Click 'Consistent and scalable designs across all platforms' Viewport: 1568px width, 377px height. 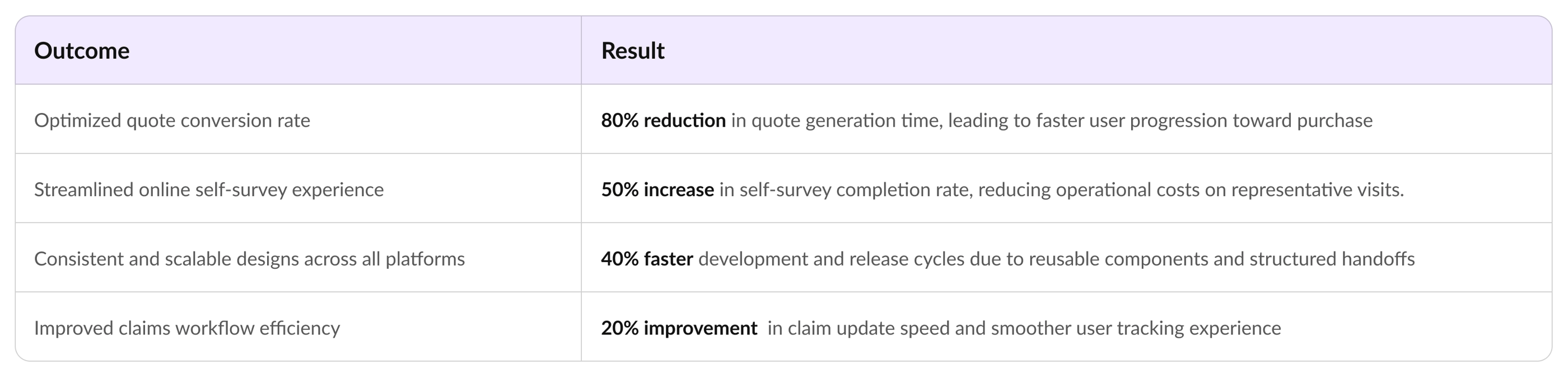tap(249, 259)
